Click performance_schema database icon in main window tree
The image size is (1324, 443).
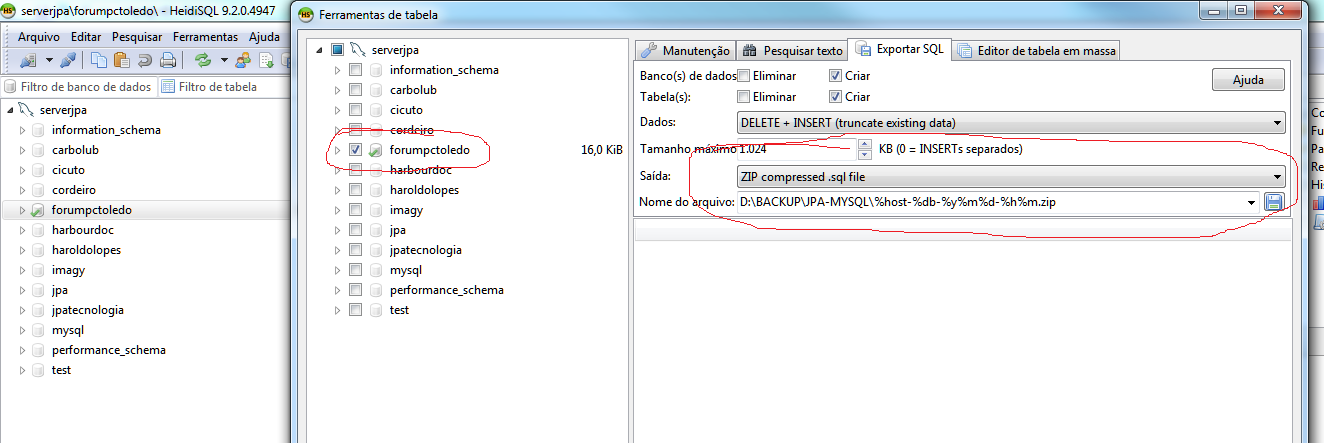coord(38,350)
